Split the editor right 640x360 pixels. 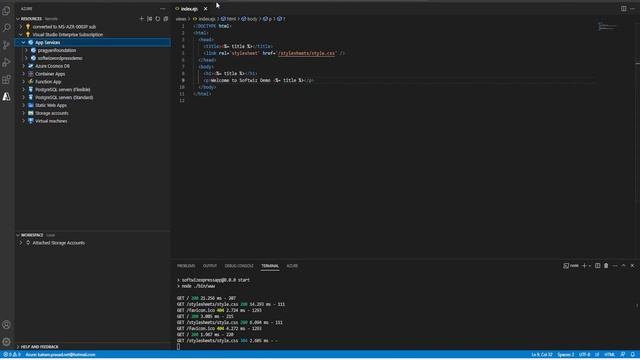pos(624,9)
